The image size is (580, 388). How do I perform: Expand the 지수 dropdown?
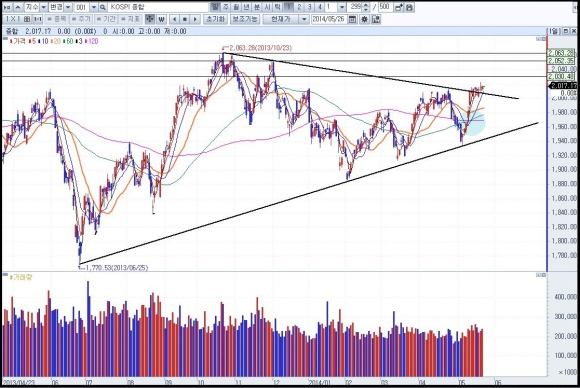pos(44,7)
